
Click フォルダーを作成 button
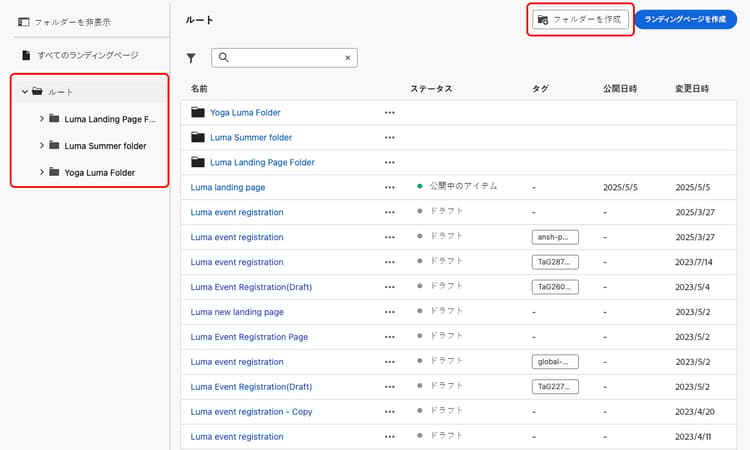pos(580,20)
